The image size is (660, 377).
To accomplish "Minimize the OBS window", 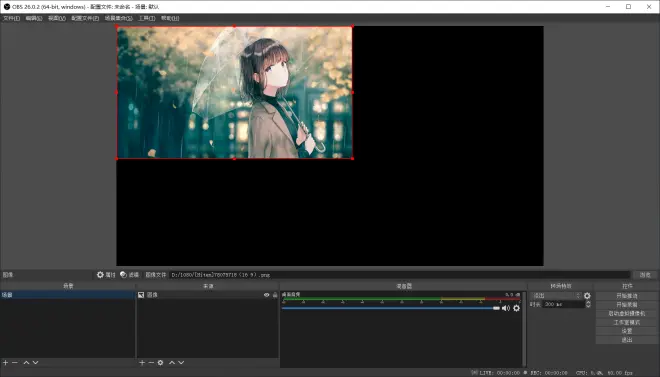I will coord(608,6).
